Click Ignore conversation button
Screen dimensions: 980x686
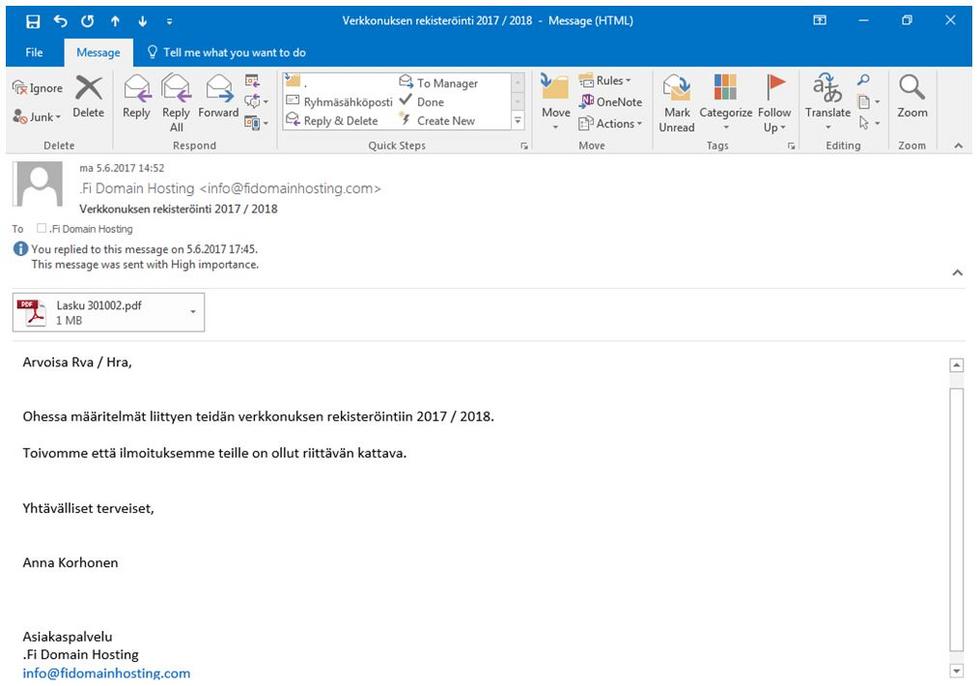[x=38, y=88]
